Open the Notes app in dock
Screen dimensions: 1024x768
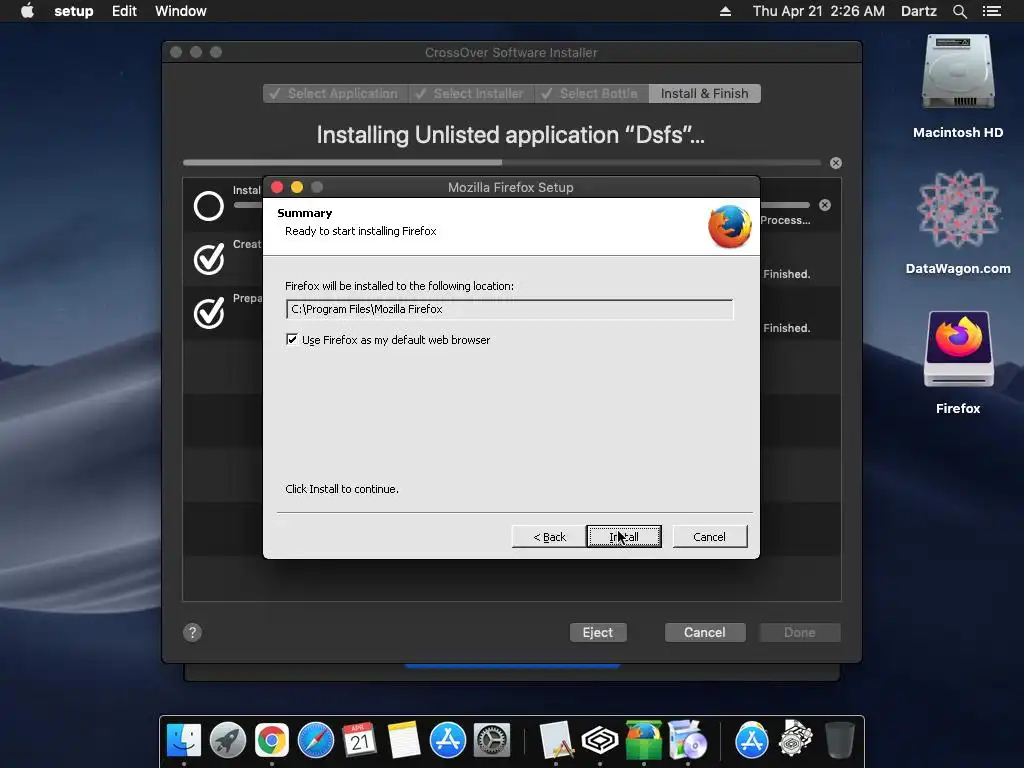(404, 741)
